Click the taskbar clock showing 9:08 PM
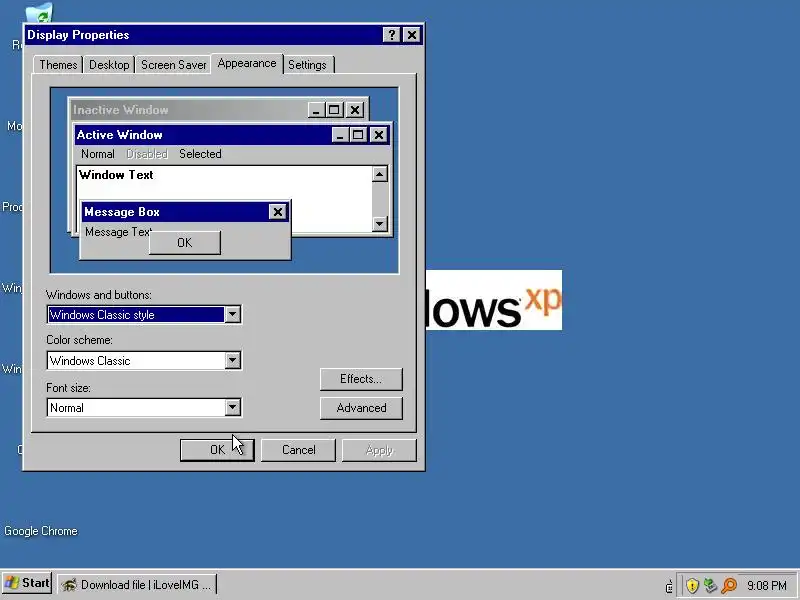The image size is (800, 600). pos(766,585)
